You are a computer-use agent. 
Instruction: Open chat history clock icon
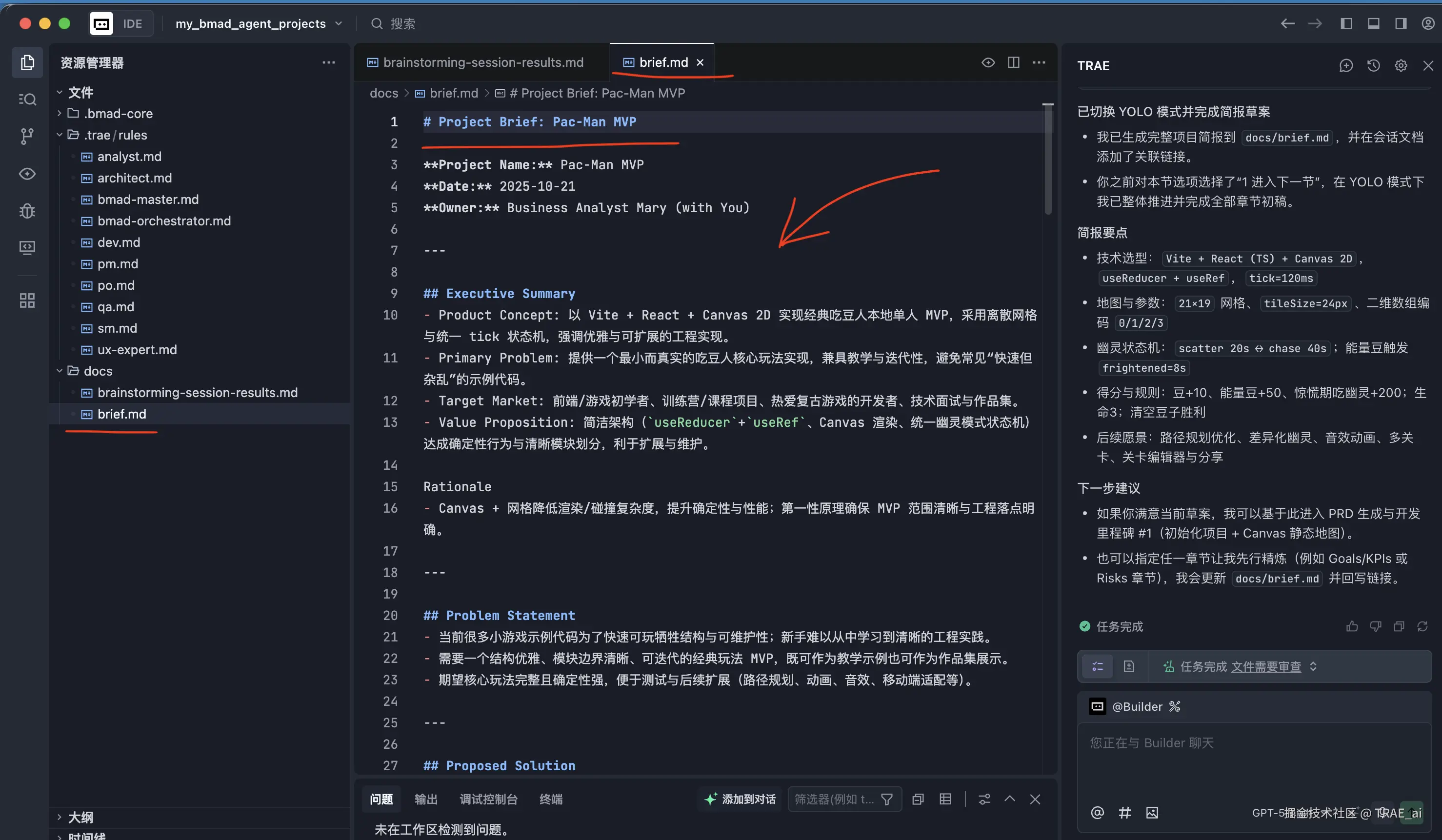click(1373, 66)
